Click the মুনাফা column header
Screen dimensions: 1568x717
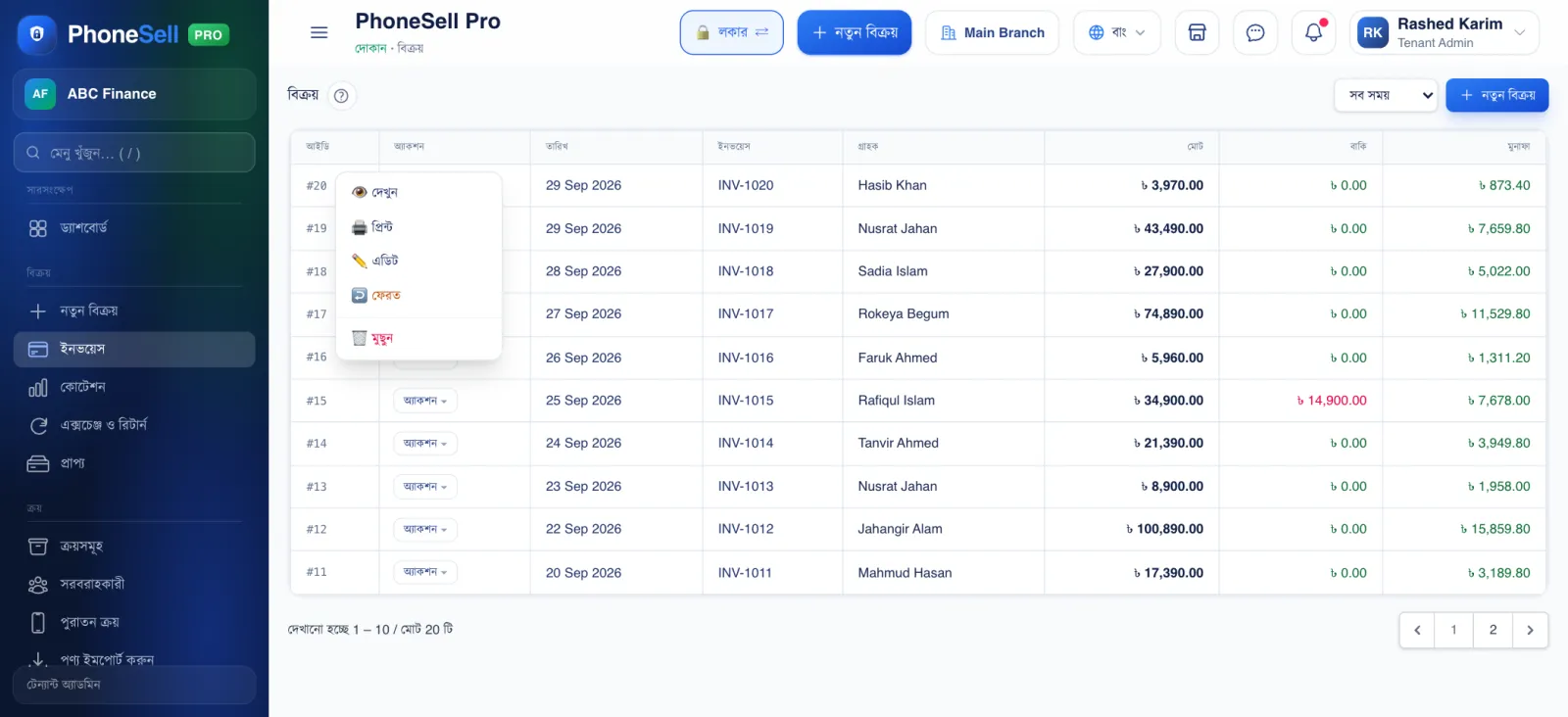(1519, 146)
